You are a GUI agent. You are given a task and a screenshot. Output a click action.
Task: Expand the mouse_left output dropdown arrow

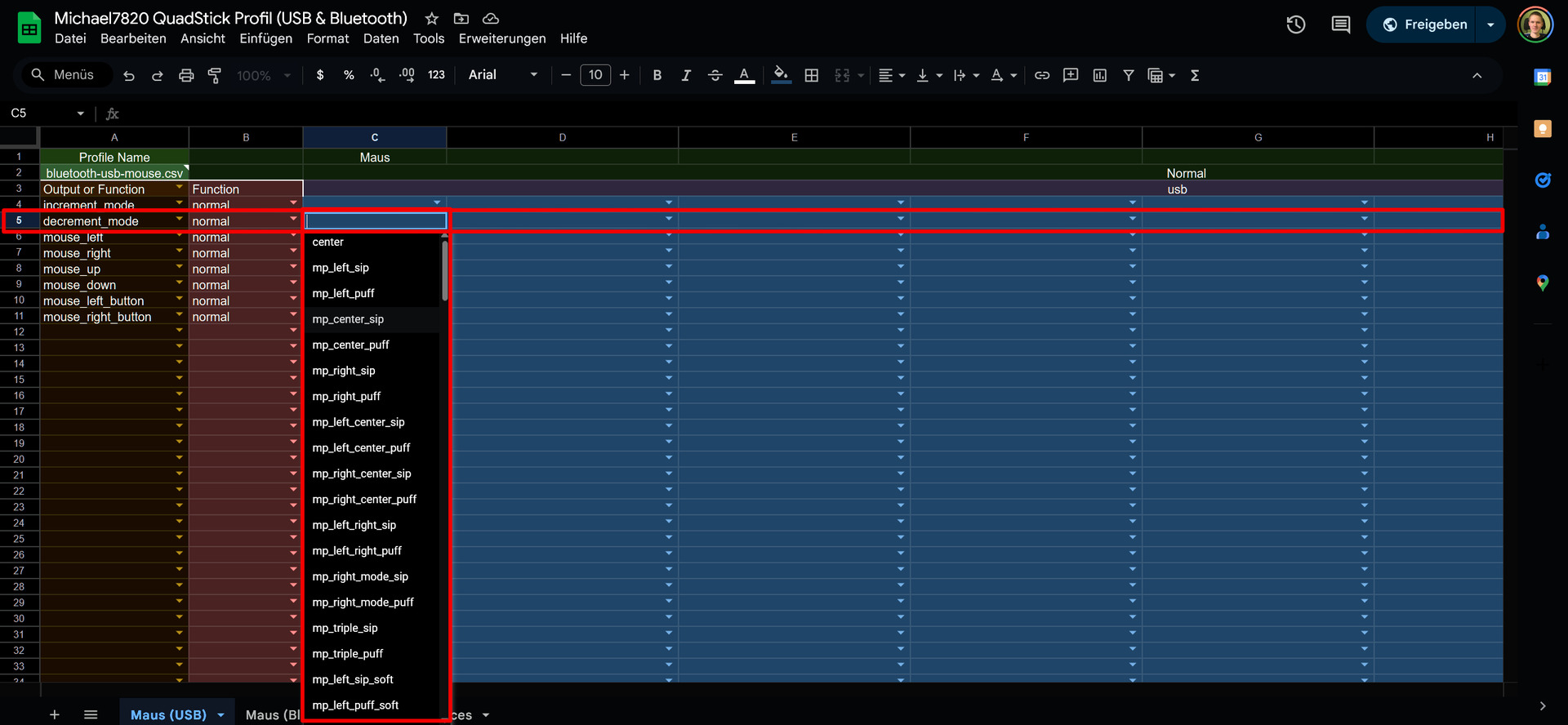point(180,237)
